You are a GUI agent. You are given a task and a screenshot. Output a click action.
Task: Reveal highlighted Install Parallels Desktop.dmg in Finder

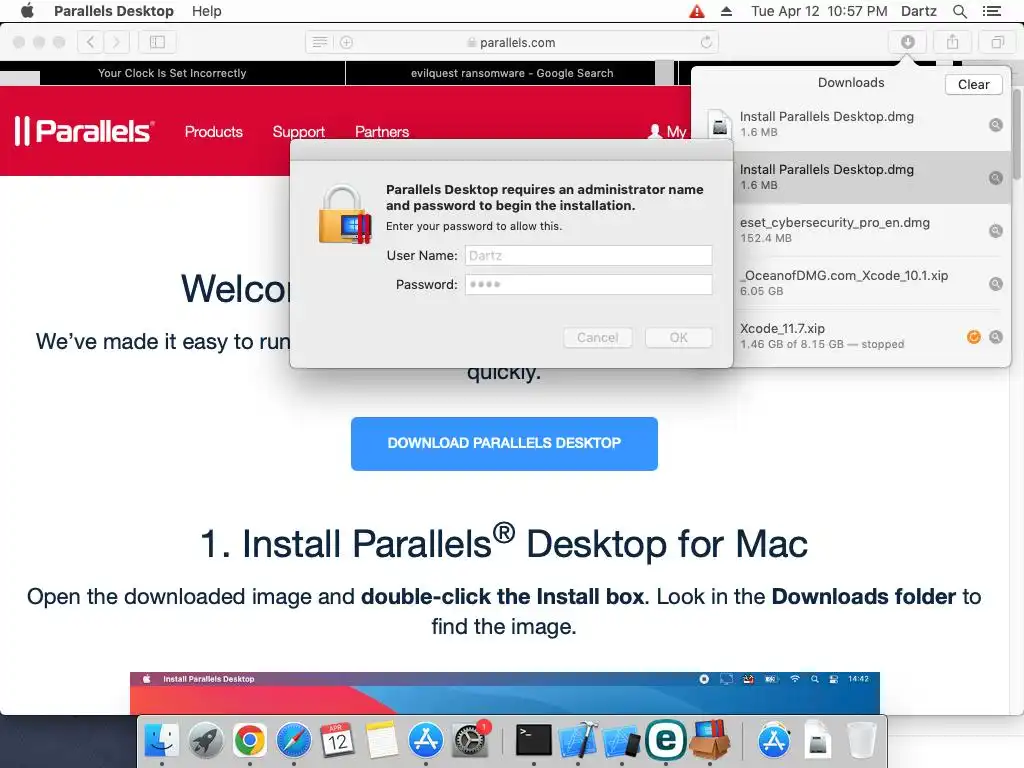point(995,178)
